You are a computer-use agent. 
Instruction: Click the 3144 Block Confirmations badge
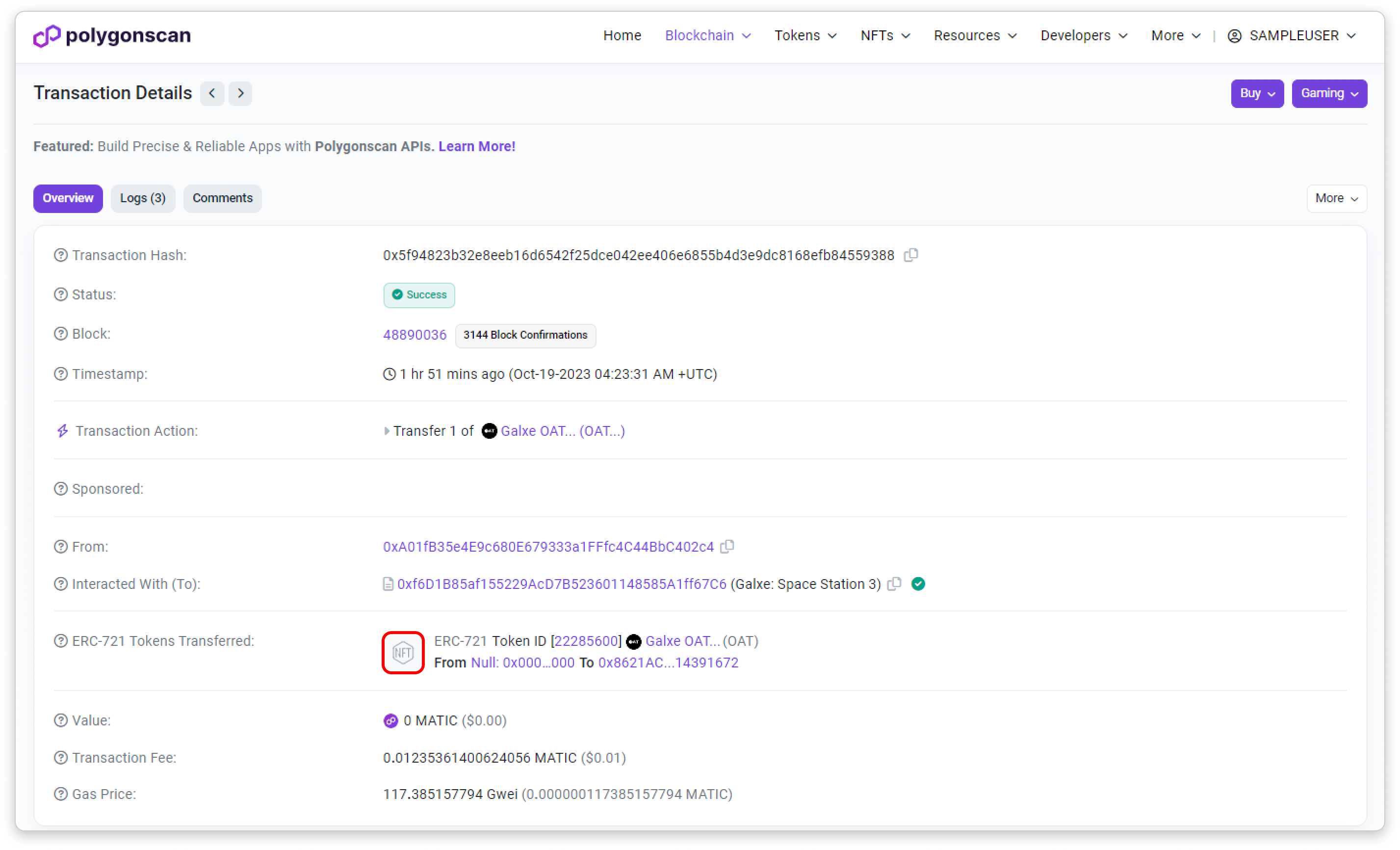tap(525, 336)
